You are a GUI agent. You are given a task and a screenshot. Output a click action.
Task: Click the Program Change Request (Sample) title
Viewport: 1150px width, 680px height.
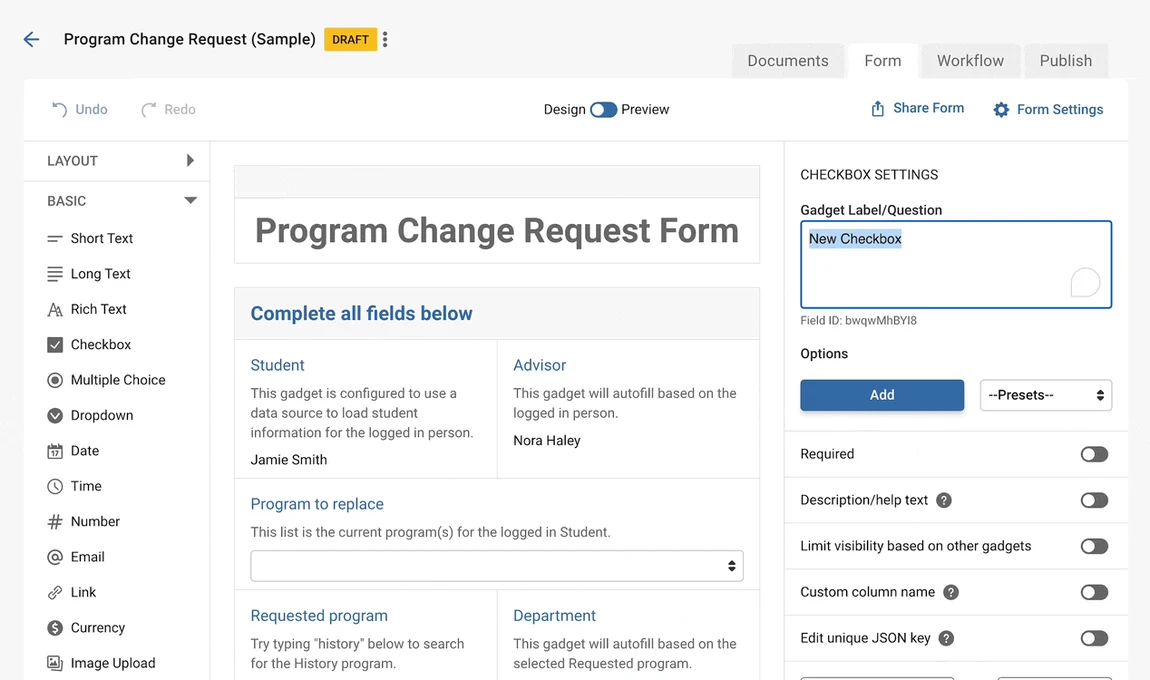[190, 39]
